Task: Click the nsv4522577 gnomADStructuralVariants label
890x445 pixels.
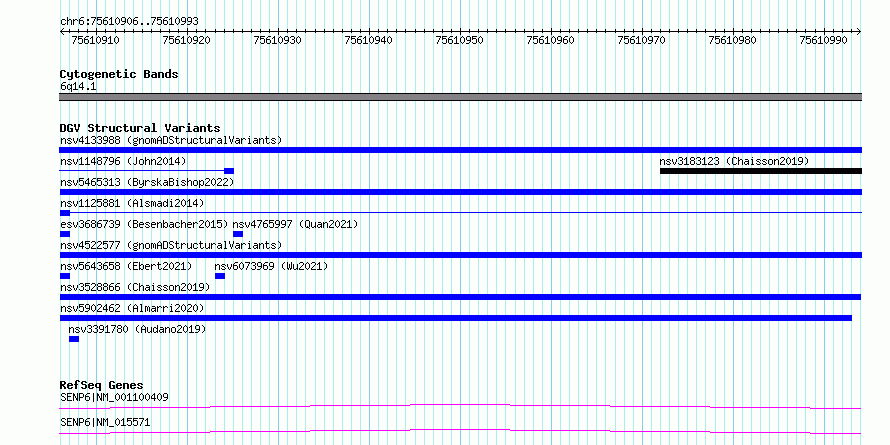Action: pyautogui.click(x=171, y=245)
